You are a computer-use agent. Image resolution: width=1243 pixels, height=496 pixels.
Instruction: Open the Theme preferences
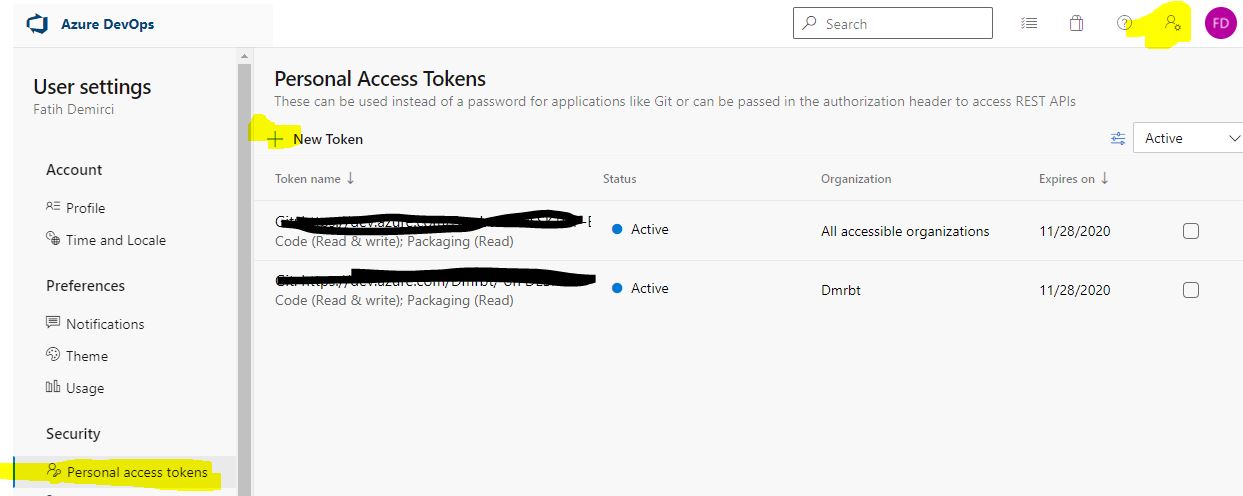[x=77, y=356]
